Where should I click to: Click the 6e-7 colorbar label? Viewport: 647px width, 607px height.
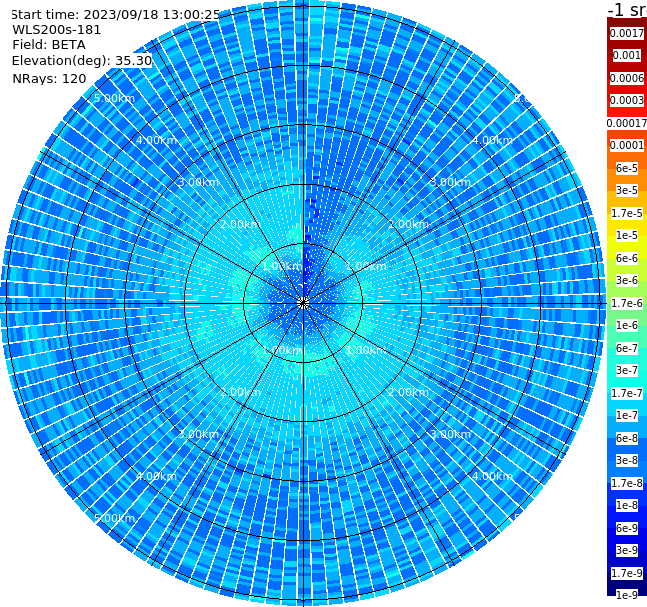[x=627, y=348]
